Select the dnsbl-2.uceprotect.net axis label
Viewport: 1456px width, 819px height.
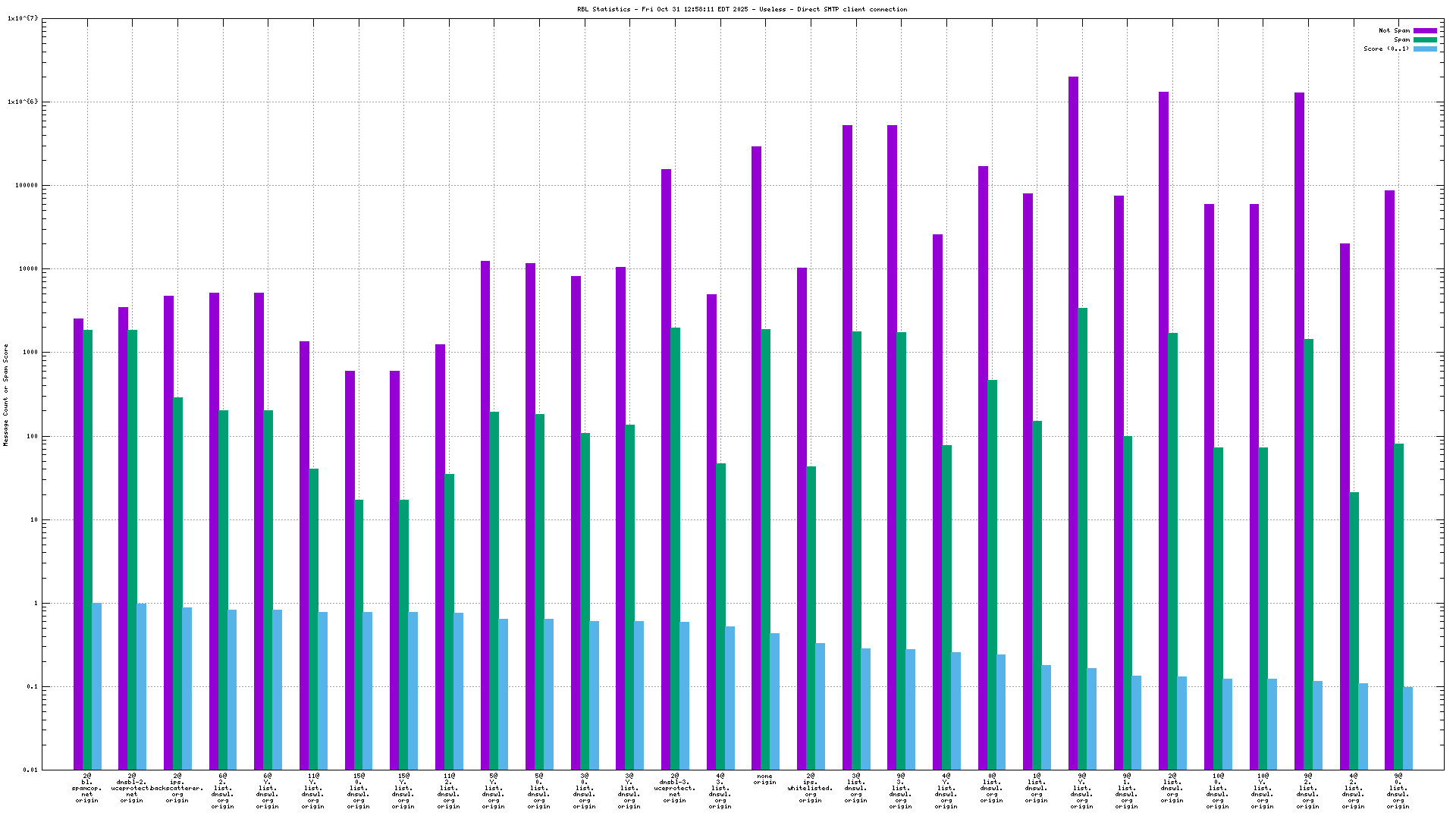coord(132,788)
